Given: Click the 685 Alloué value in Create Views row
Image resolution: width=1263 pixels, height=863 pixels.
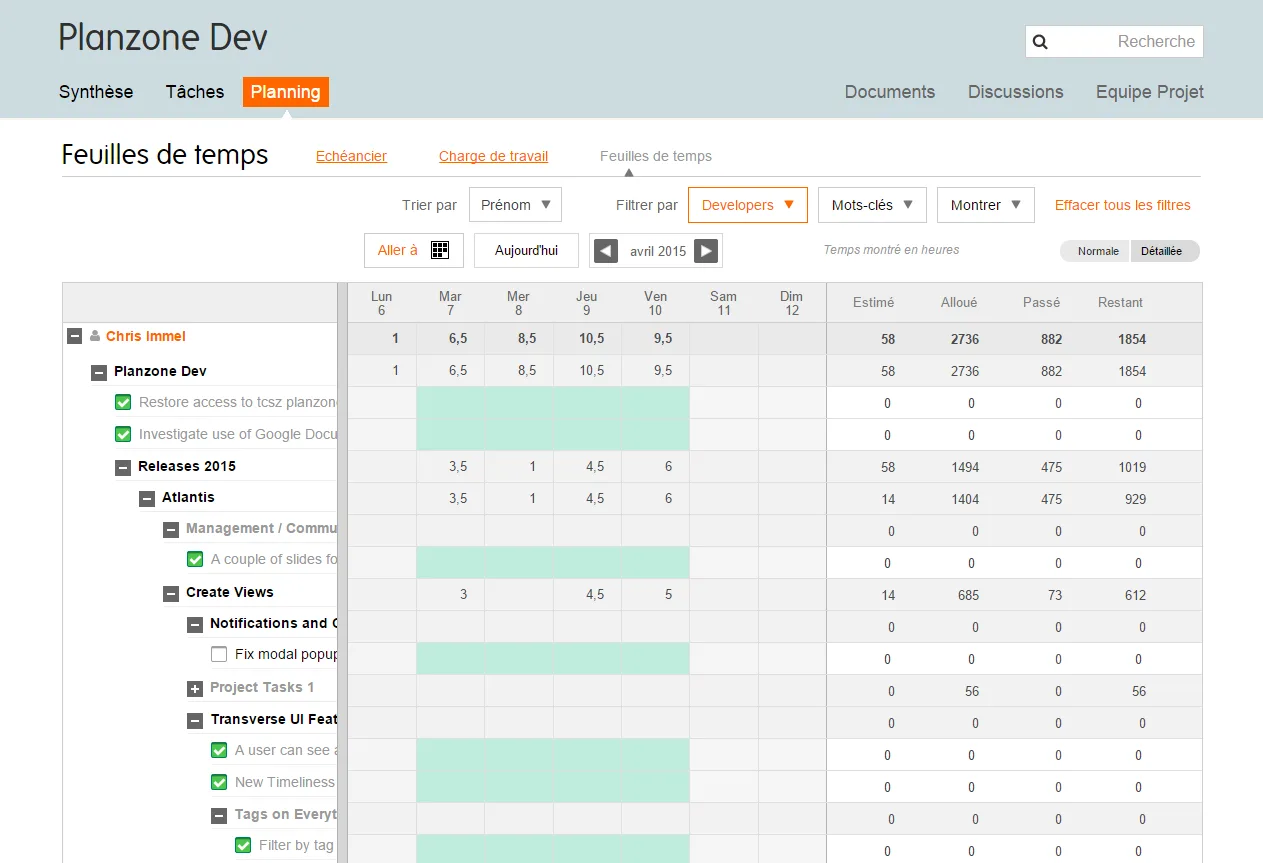Looking at the screenshot, I should click(966, 595).
